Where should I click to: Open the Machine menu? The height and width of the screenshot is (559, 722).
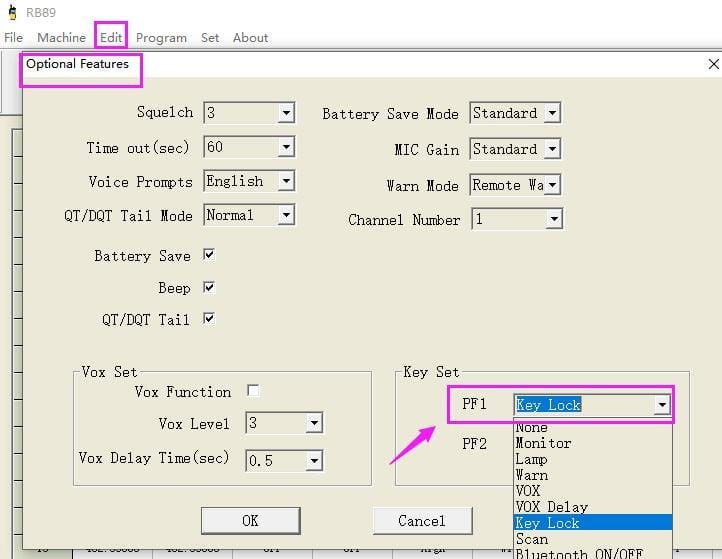(61, 37)
